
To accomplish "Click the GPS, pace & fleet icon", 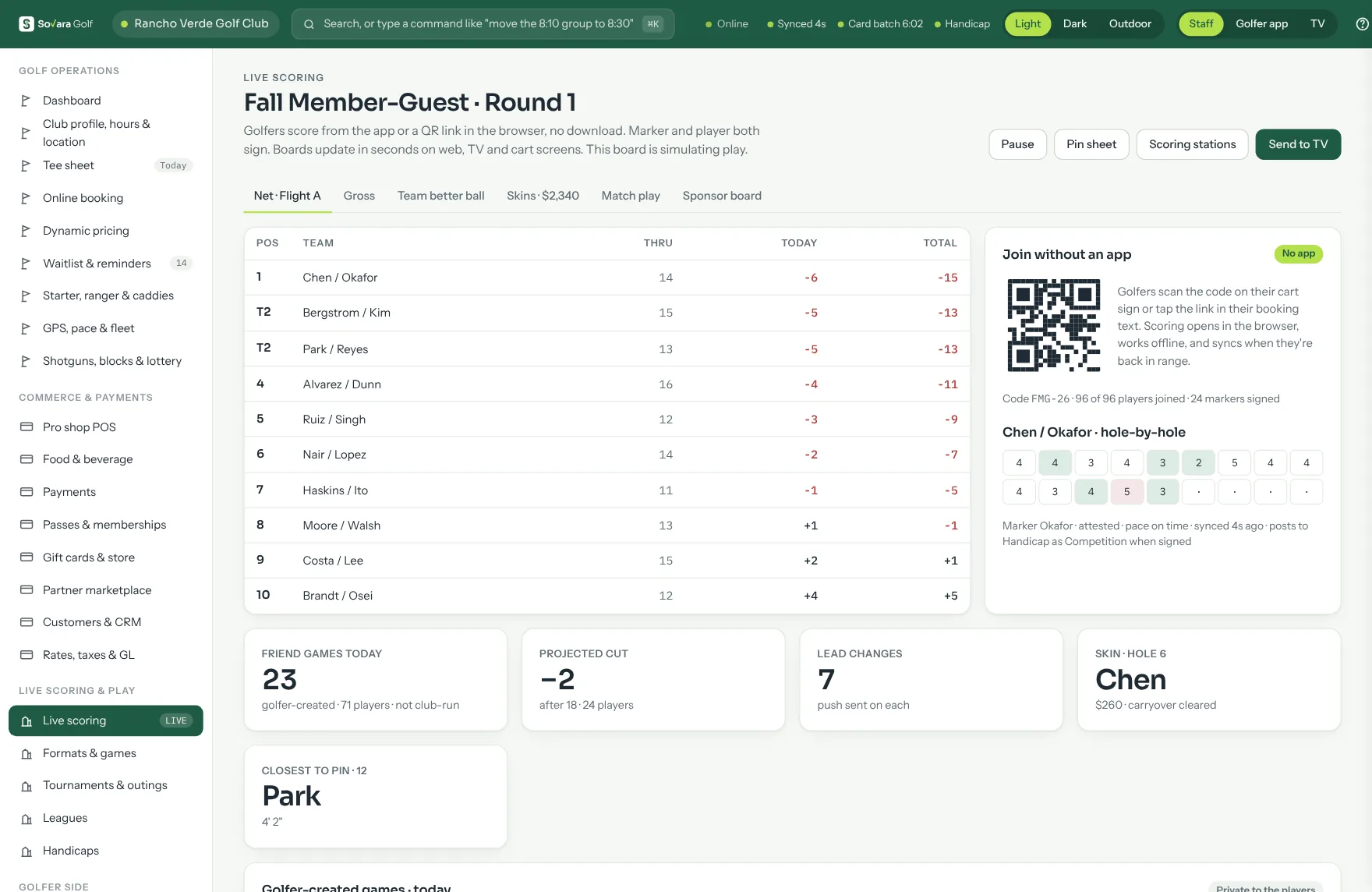I will (x=26, y=328).
